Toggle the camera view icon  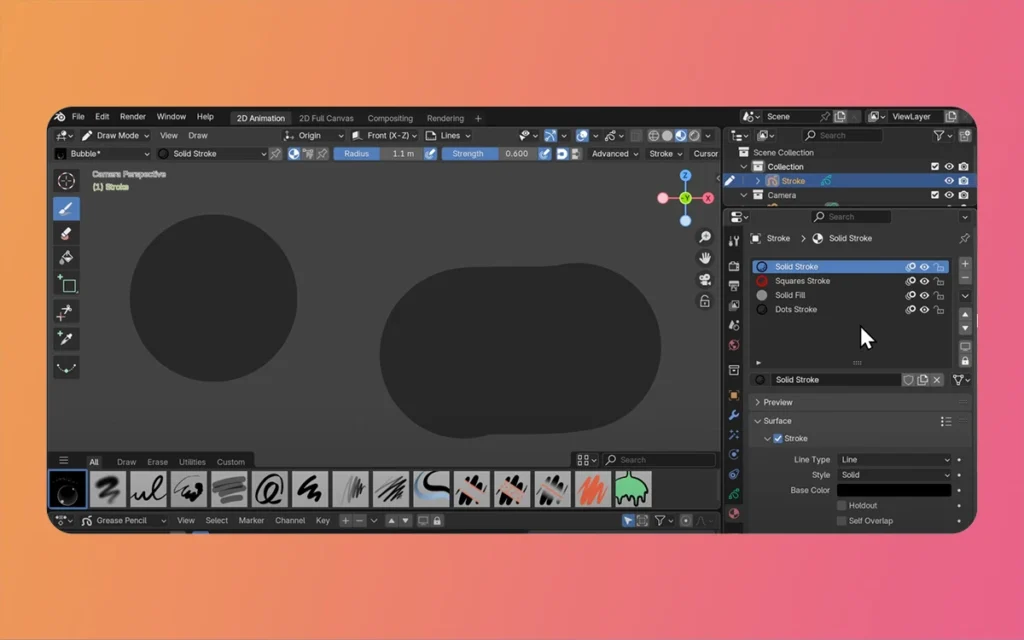pyautogui.click(x=705, y=280)
